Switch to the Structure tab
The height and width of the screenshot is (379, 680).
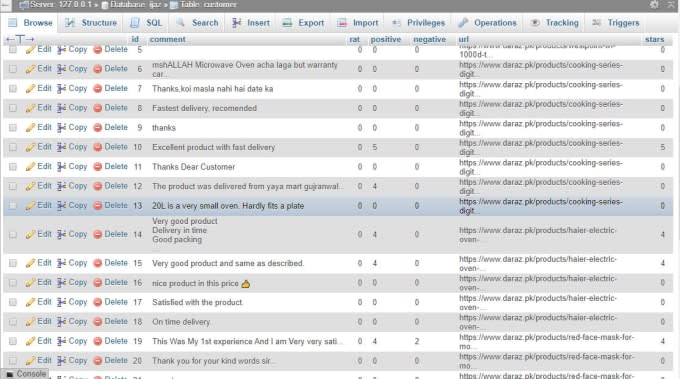[91, 23]
